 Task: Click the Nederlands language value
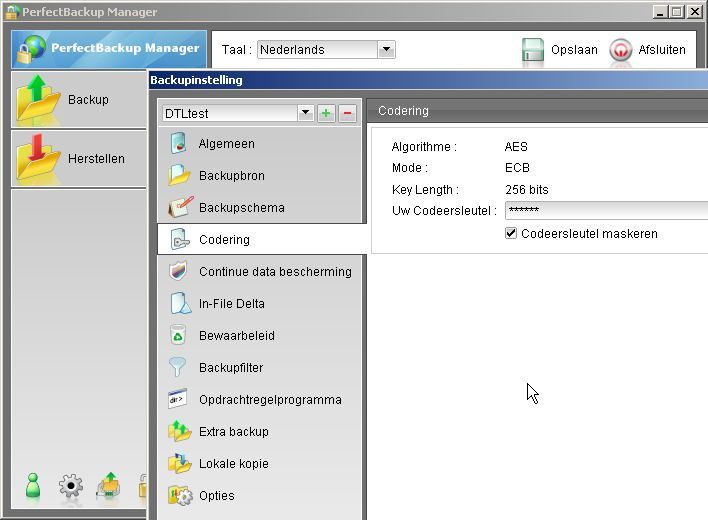(x=292, y=50)
